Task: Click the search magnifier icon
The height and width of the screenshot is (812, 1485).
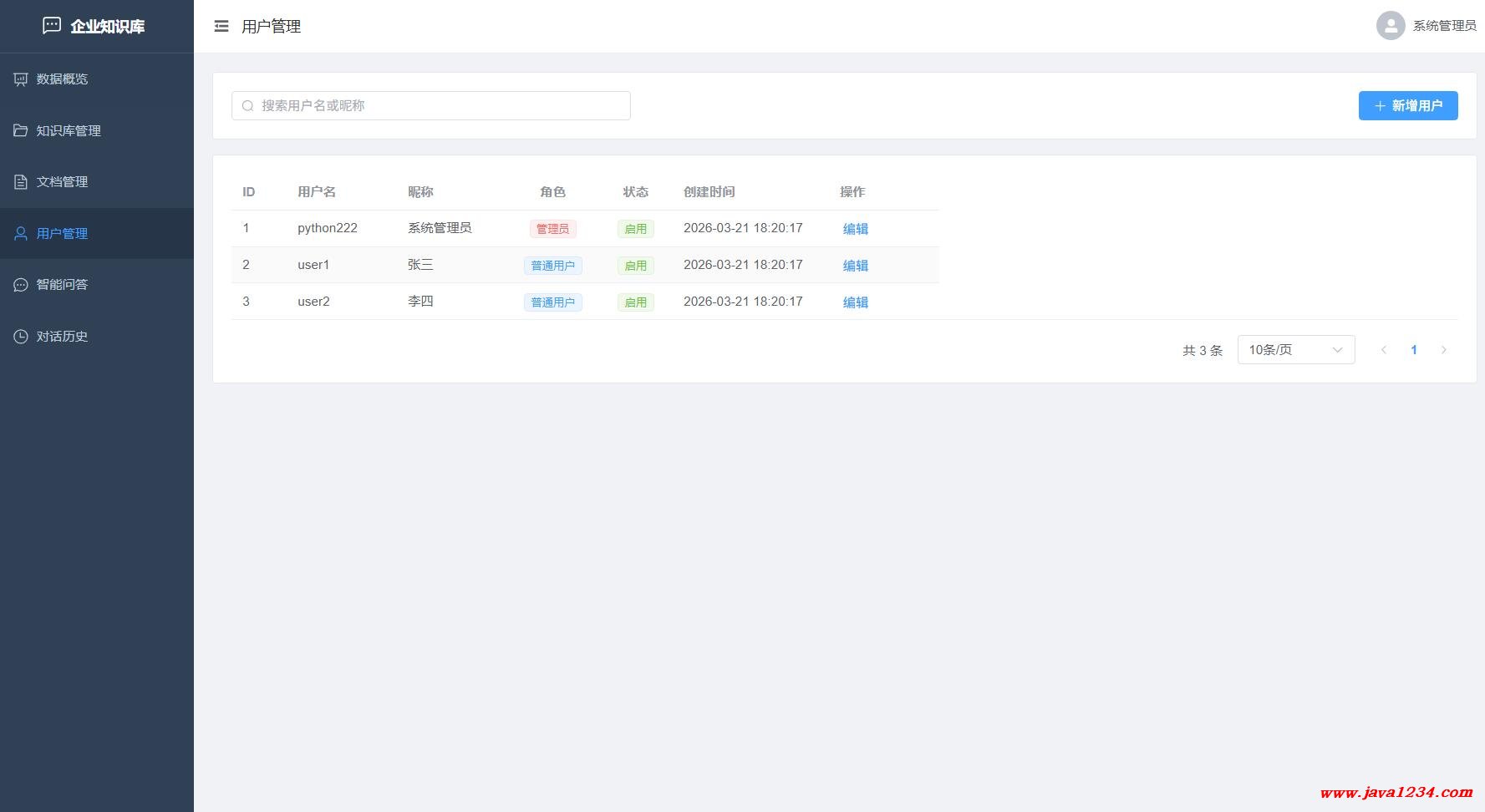Action: [247, 106]
